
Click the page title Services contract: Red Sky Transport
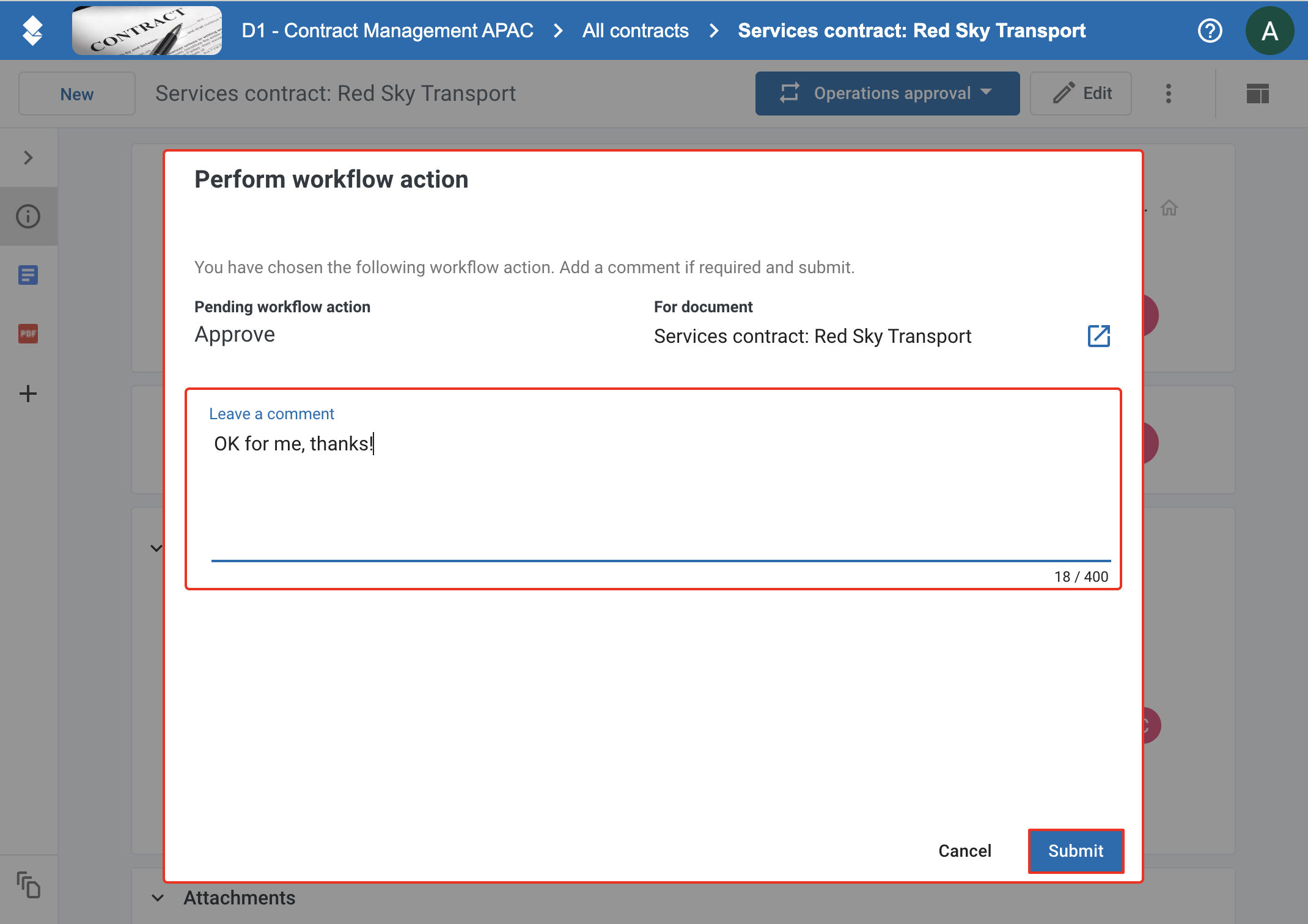point(336,94)
